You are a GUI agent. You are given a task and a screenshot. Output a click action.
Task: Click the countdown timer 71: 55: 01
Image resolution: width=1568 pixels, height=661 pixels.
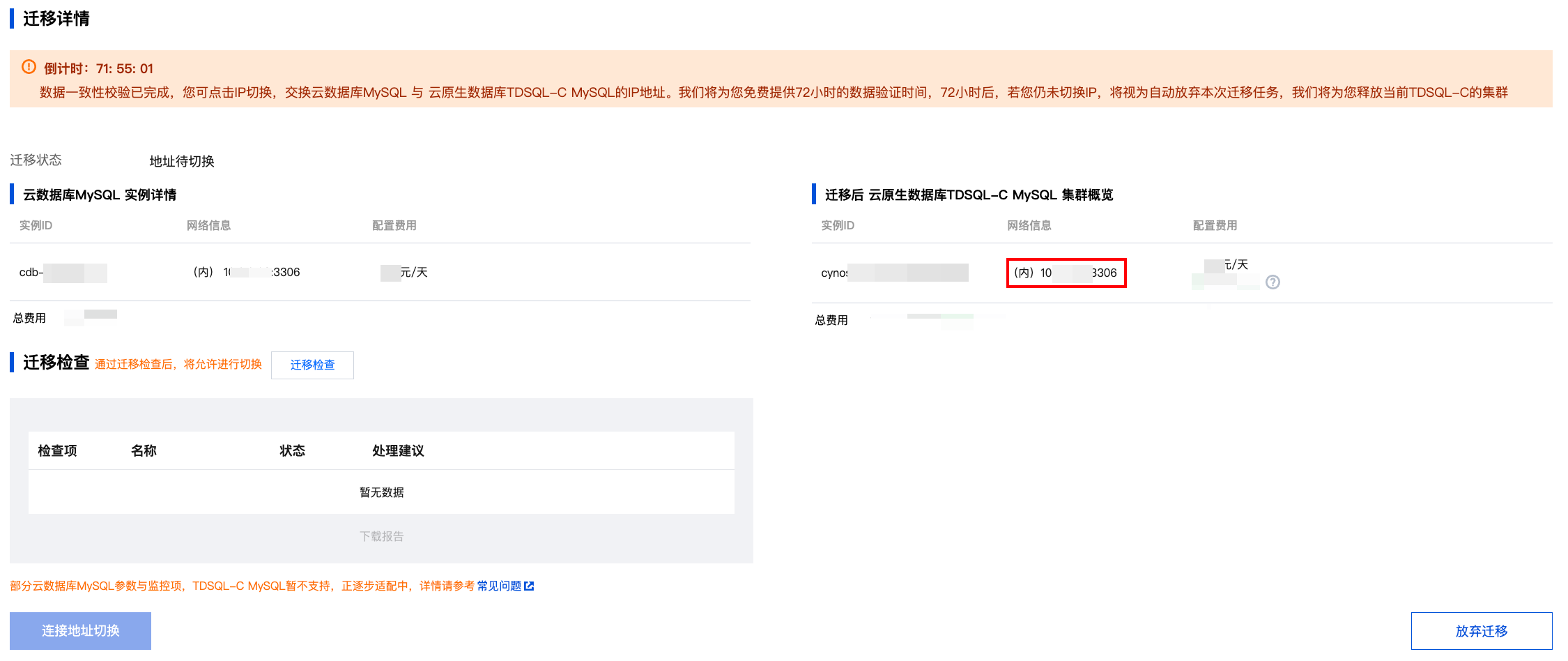125,68
